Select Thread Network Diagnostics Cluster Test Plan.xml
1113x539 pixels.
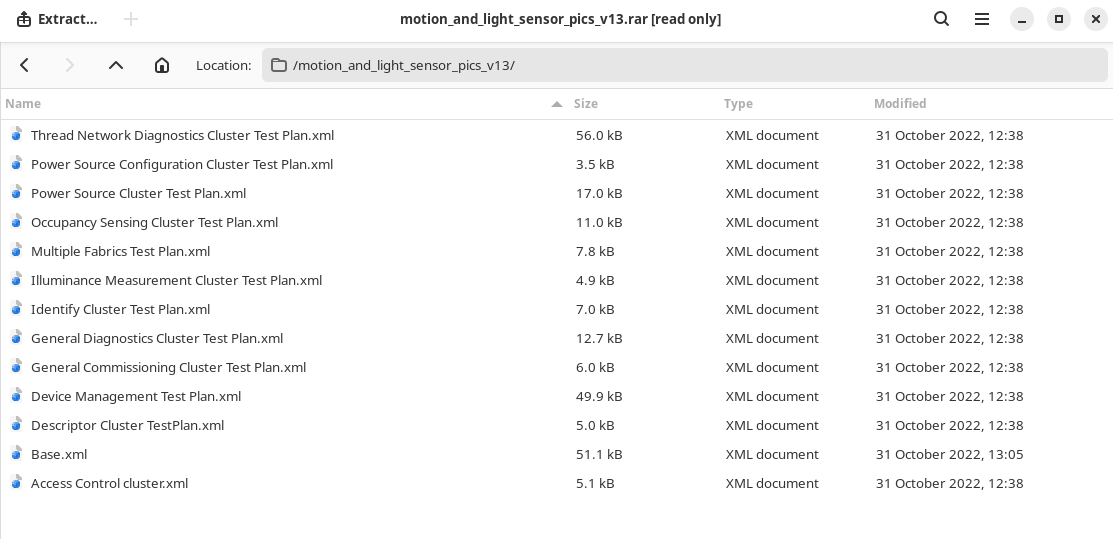[182, 135]
